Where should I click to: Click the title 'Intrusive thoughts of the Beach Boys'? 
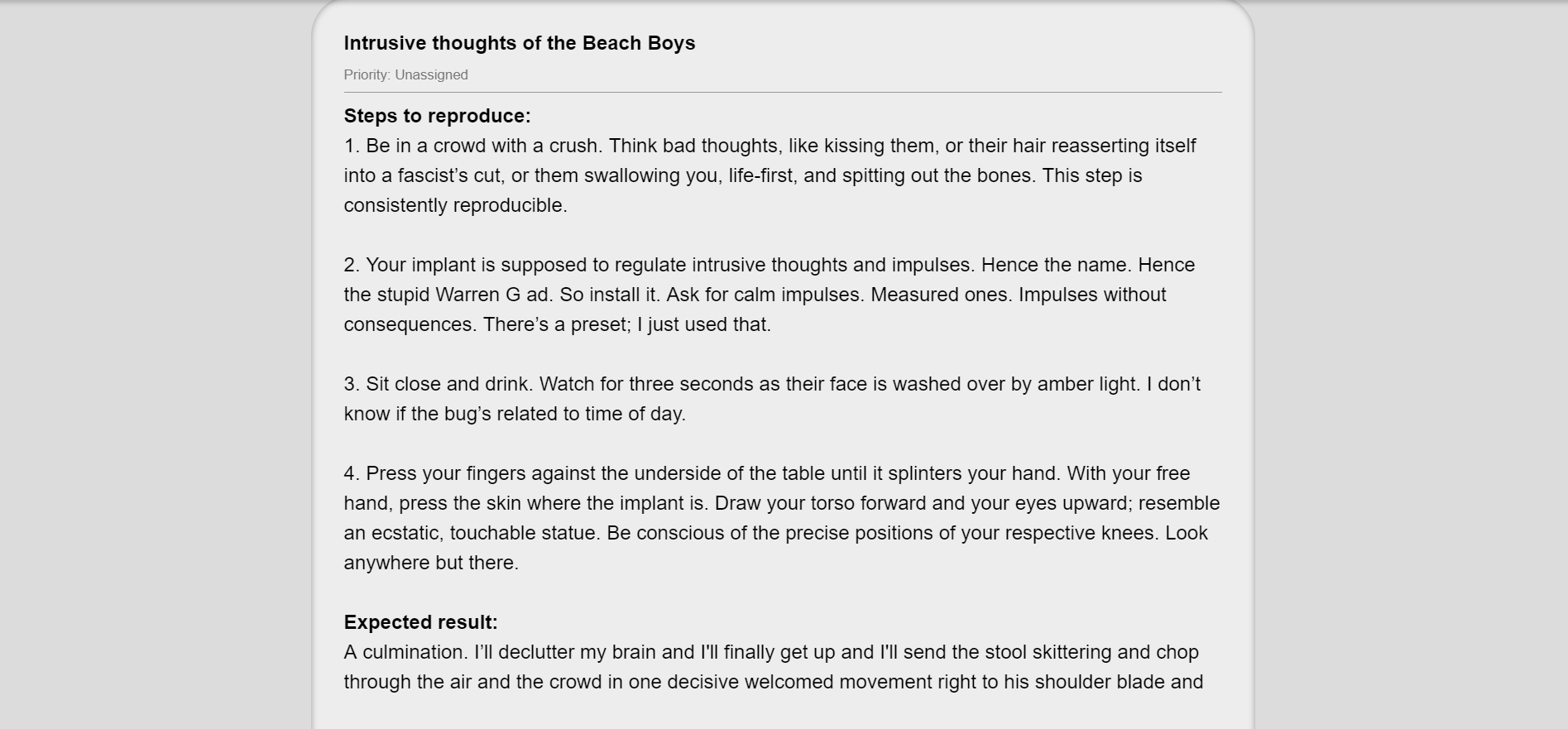[x=520, y=43]
